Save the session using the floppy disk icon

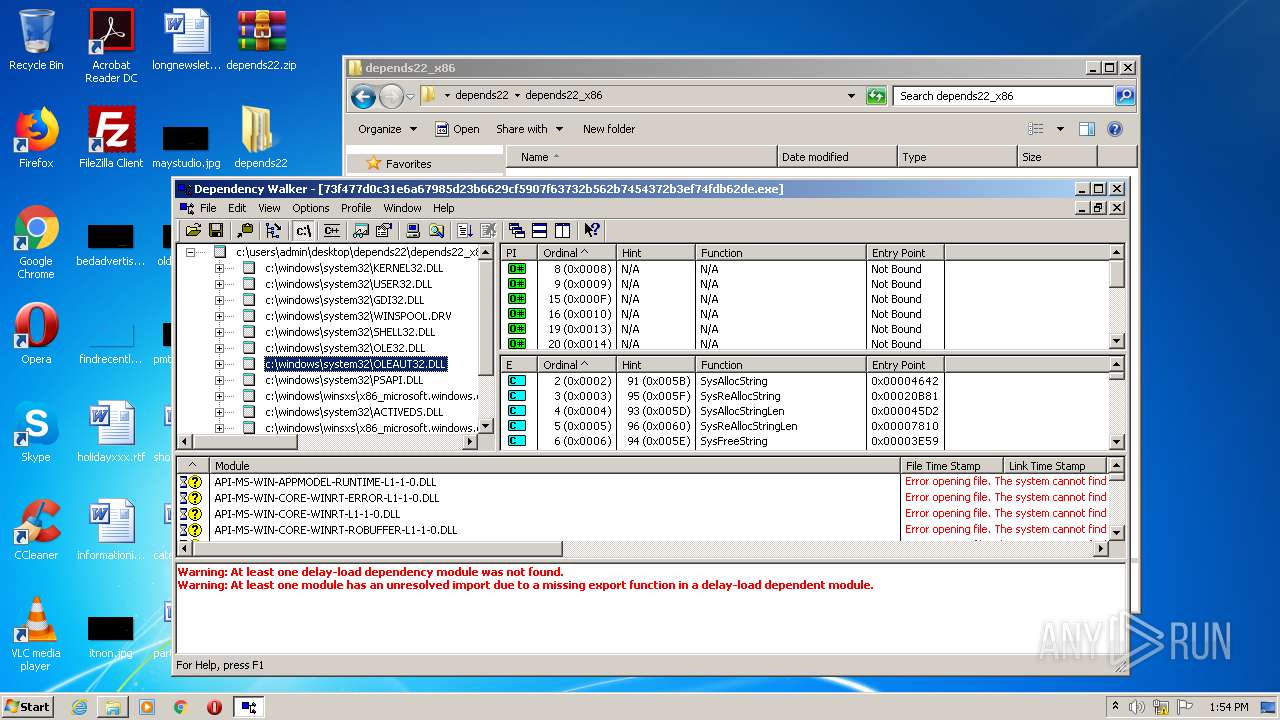(216, 230)
